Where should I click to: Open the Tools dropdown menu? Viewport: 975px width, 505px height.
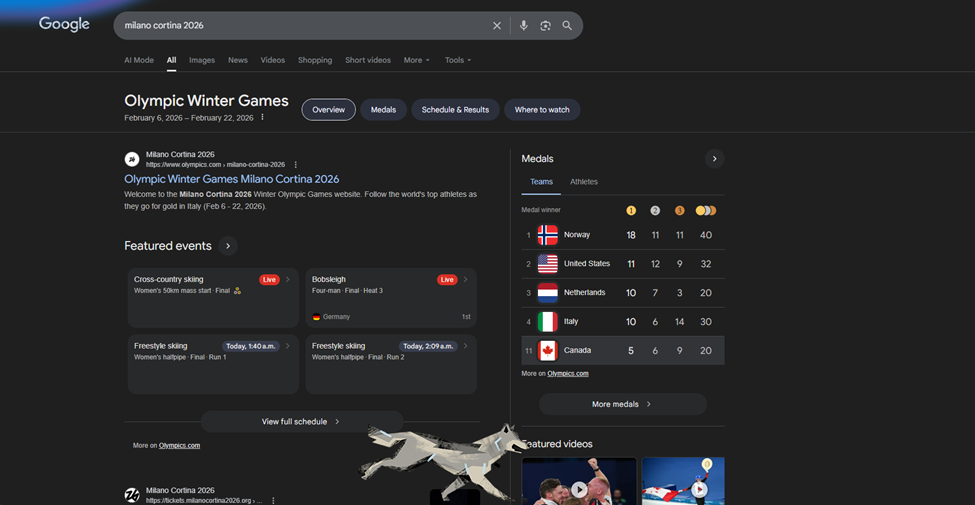tap(457, 60)
